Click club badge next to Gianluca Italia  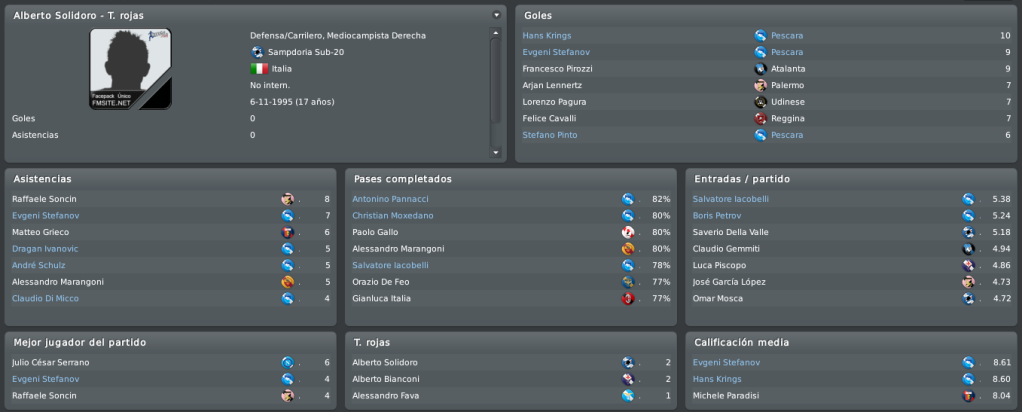(628, 299)
